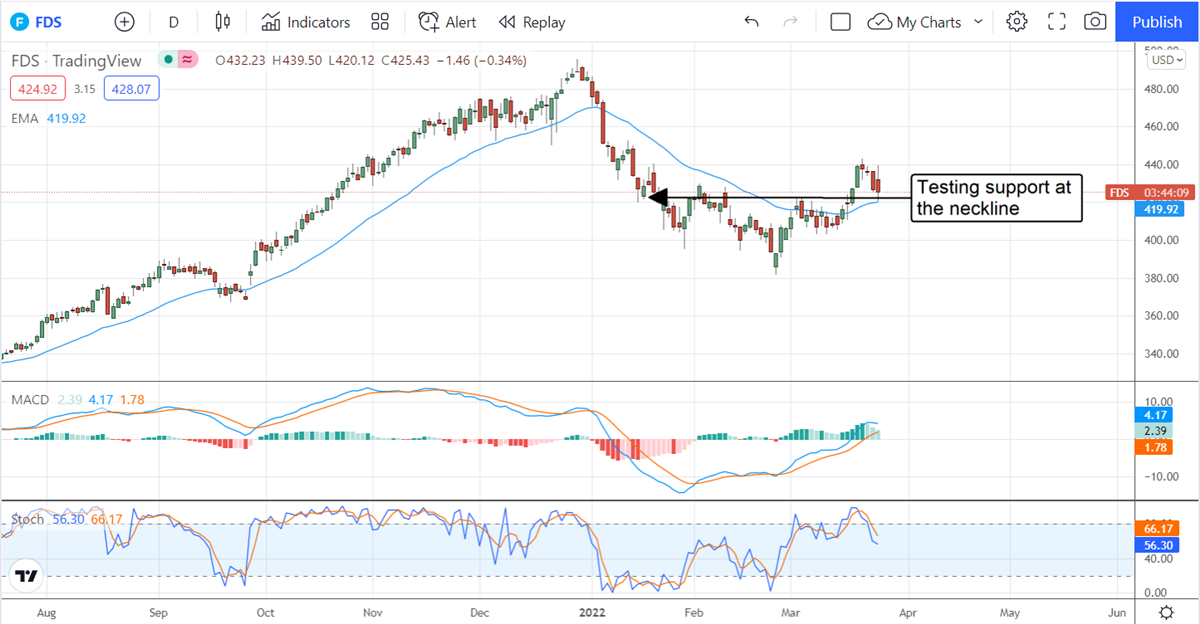
Task: Open chart properties gear at bottom right
Action: click(x=1166, y=612)
